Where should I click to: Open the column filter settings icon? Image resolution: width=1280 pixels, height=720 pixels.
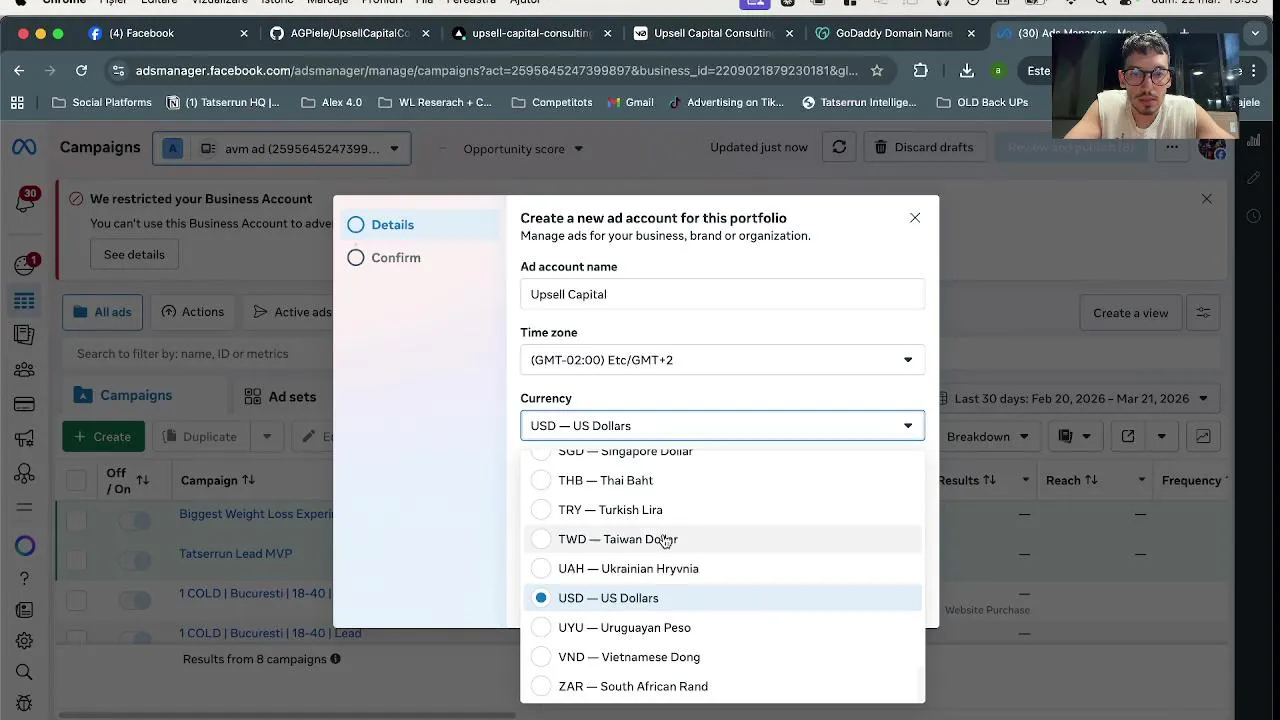point(1203,313)
